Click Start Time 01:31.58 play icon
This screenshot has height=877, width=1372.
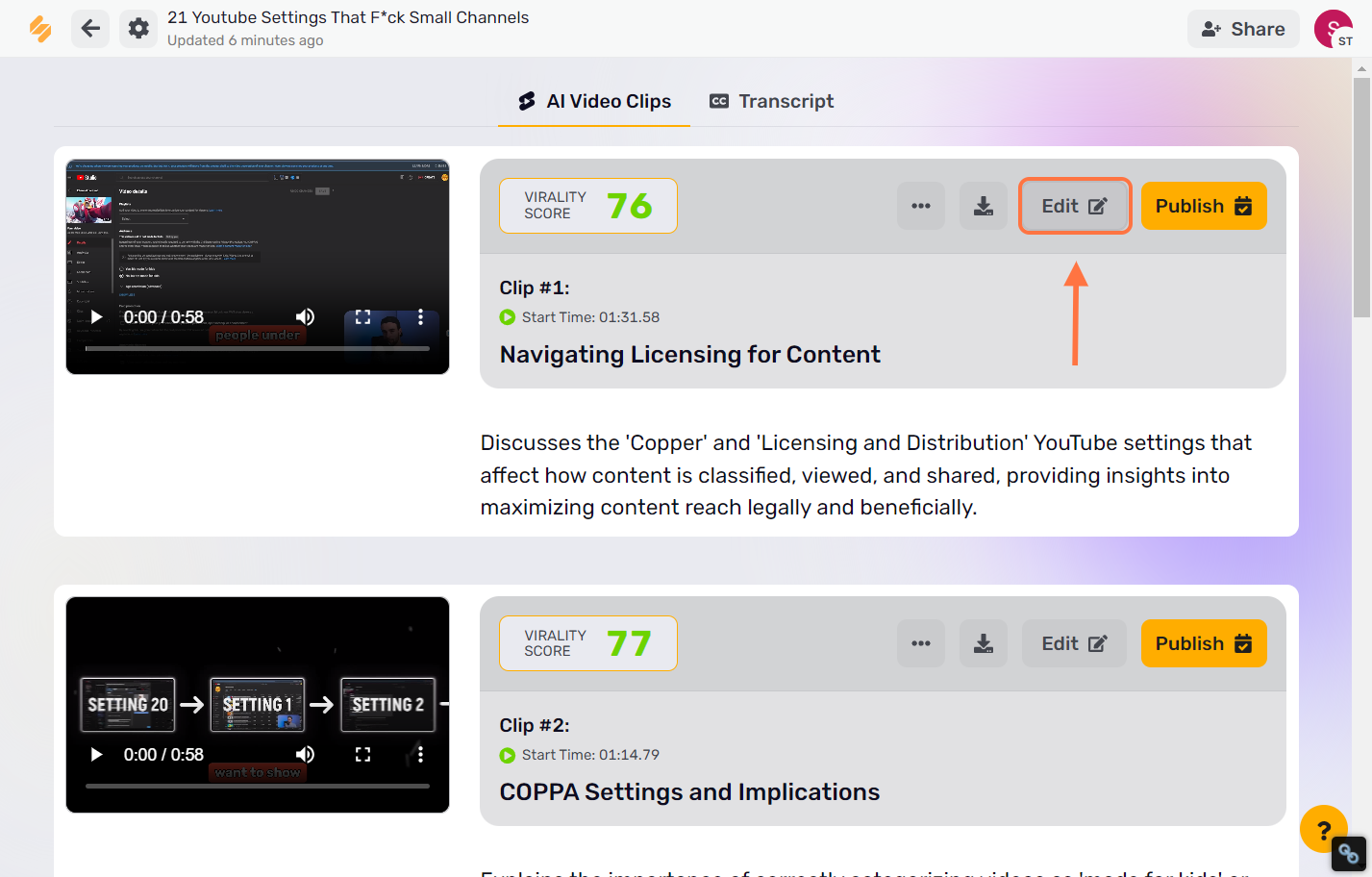pyautogui.click(x=508, y=317)
